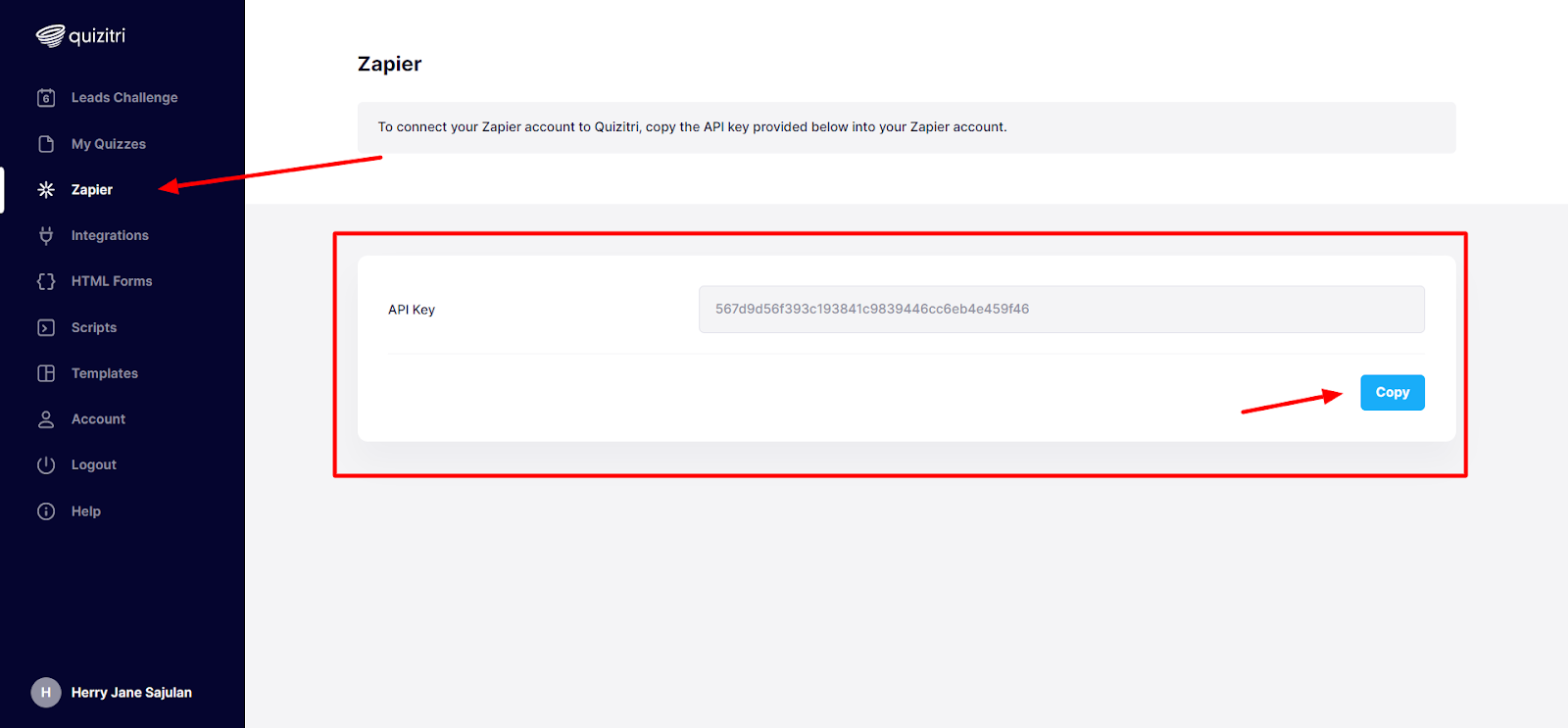The width and height of the screenshot is (1568, 728).
Task: Copy the API key with Copy button
Action: pos(1393,393)
